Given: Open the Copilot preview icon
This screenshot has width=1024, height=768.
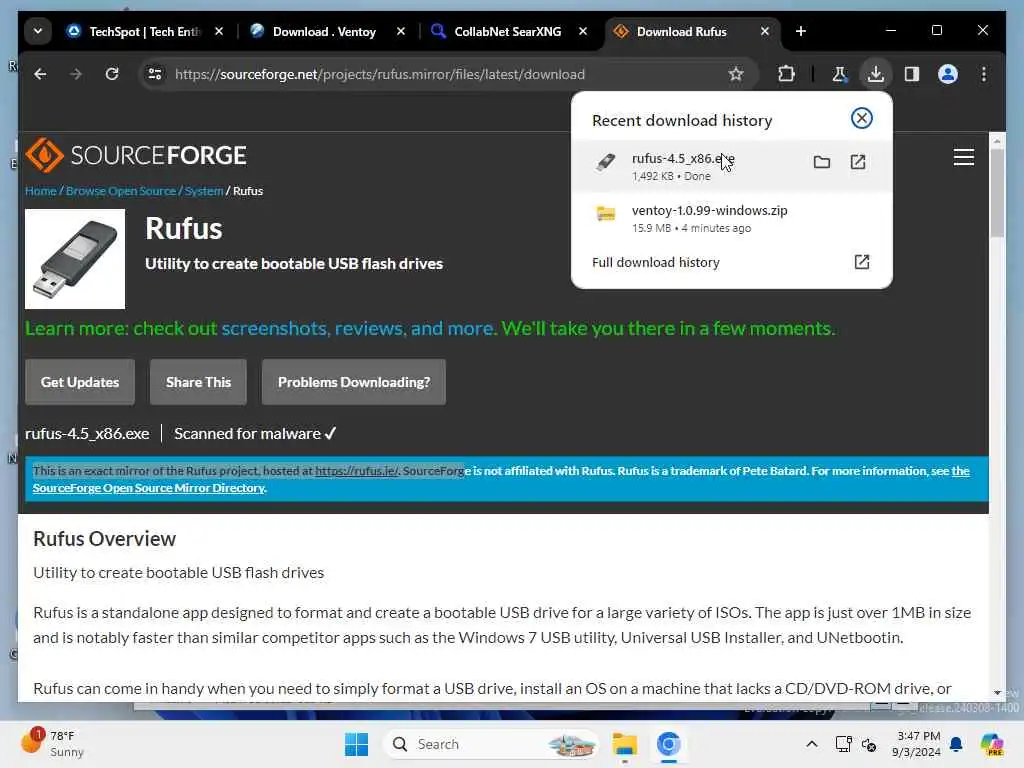Looking at the screenshot, I should [x=992, y=744].
